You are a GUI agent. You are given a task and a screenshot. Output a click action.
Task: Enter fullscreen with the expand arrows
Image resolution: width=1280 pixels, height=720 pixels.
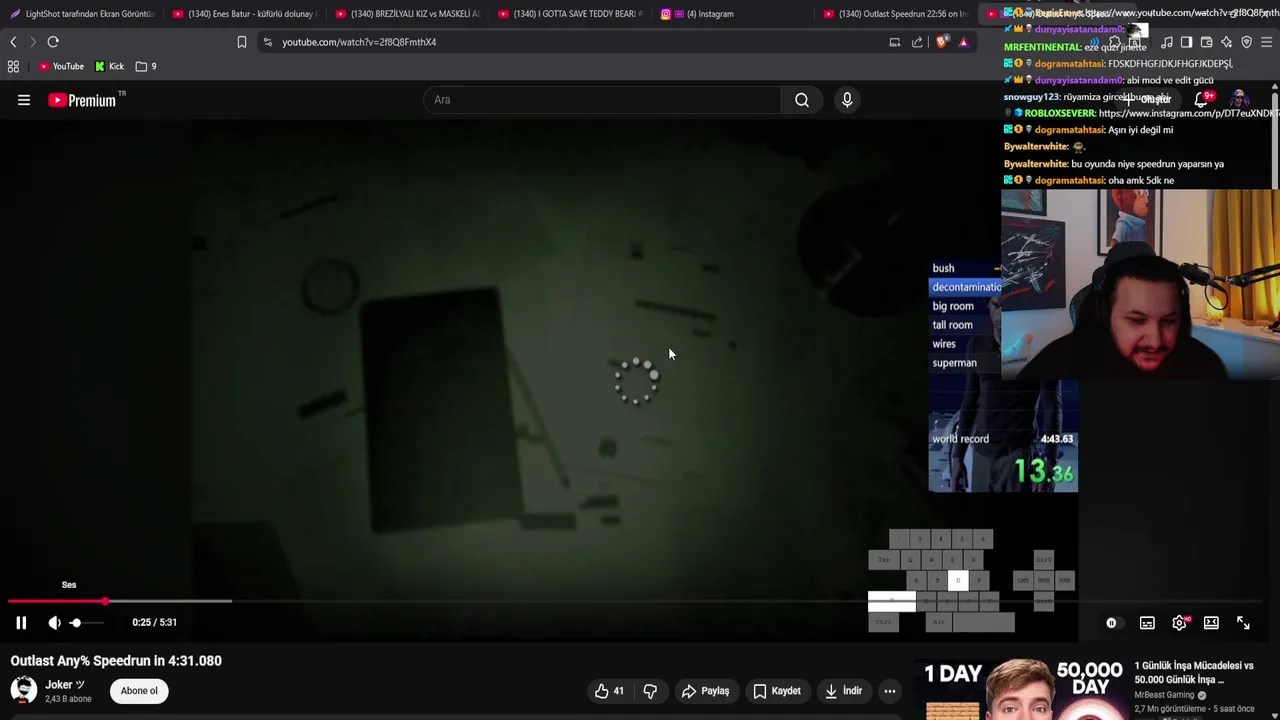(1243, 623)
